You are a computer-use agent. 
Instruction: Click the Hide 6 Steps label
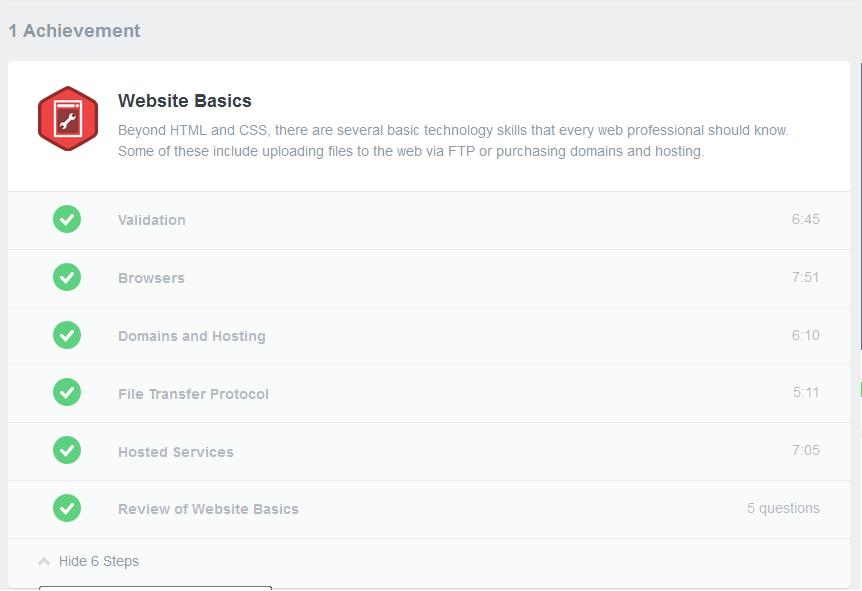[98, 561]
